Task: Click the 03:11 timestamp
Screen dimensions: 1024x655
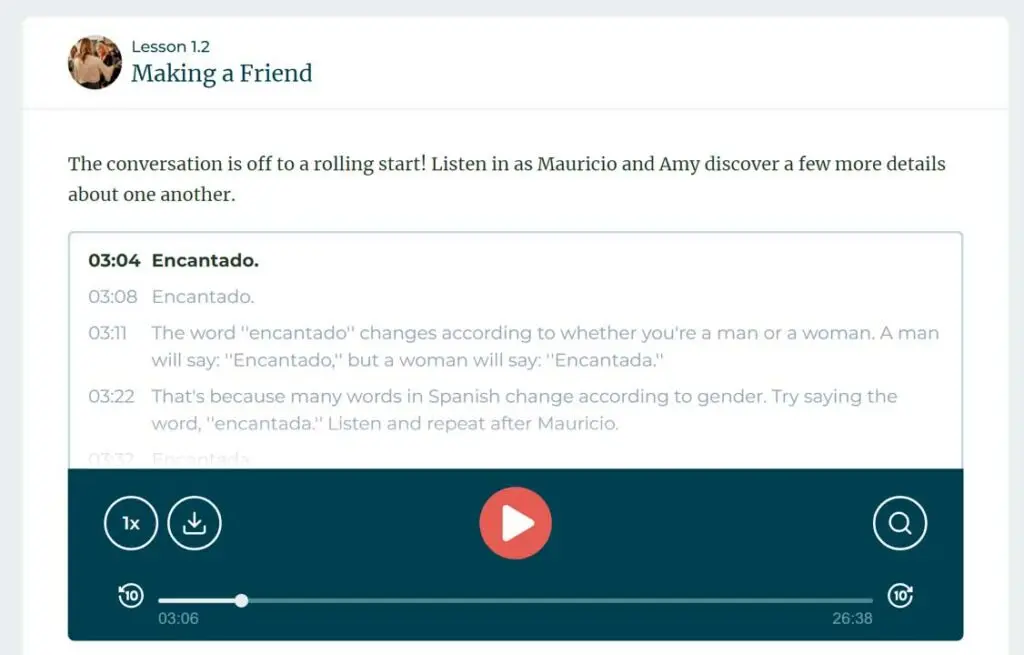Action: click(108, 333)
